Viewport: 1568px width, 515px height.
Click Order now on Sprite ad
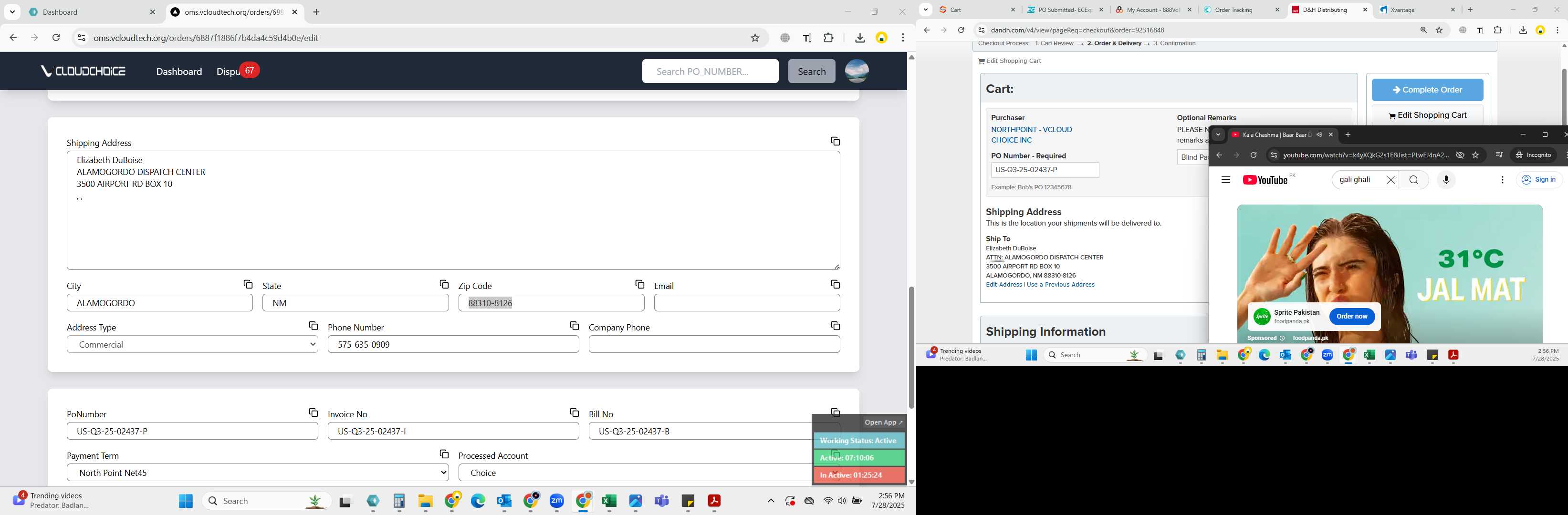click(1351, 316)
